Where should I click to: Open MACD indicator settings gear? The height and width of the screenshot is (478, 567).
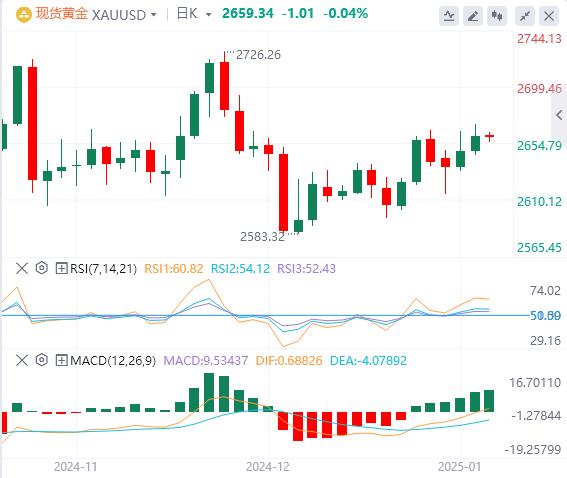pos(42,360)
